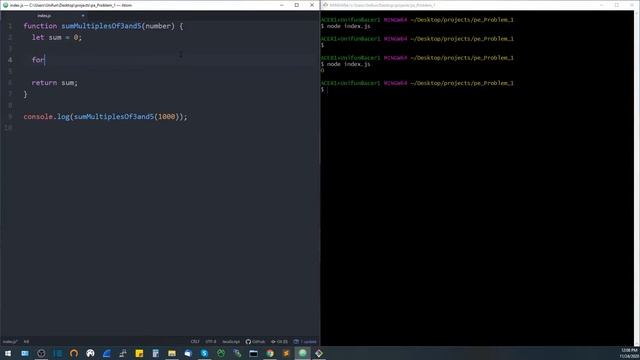
Task: Click line number 1 in gutter
Action: click(10, 26)
